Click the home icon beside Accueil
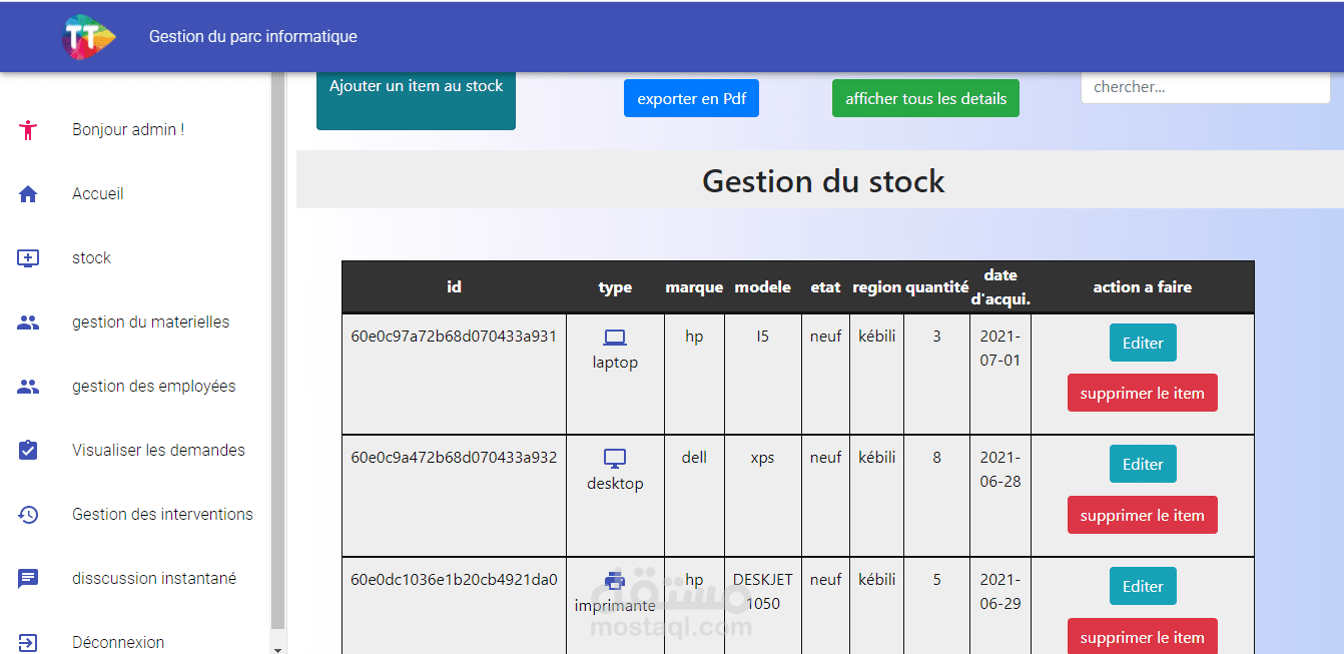Image resolution: width=1344 pixels, height=654 pixels. (28, 194)
